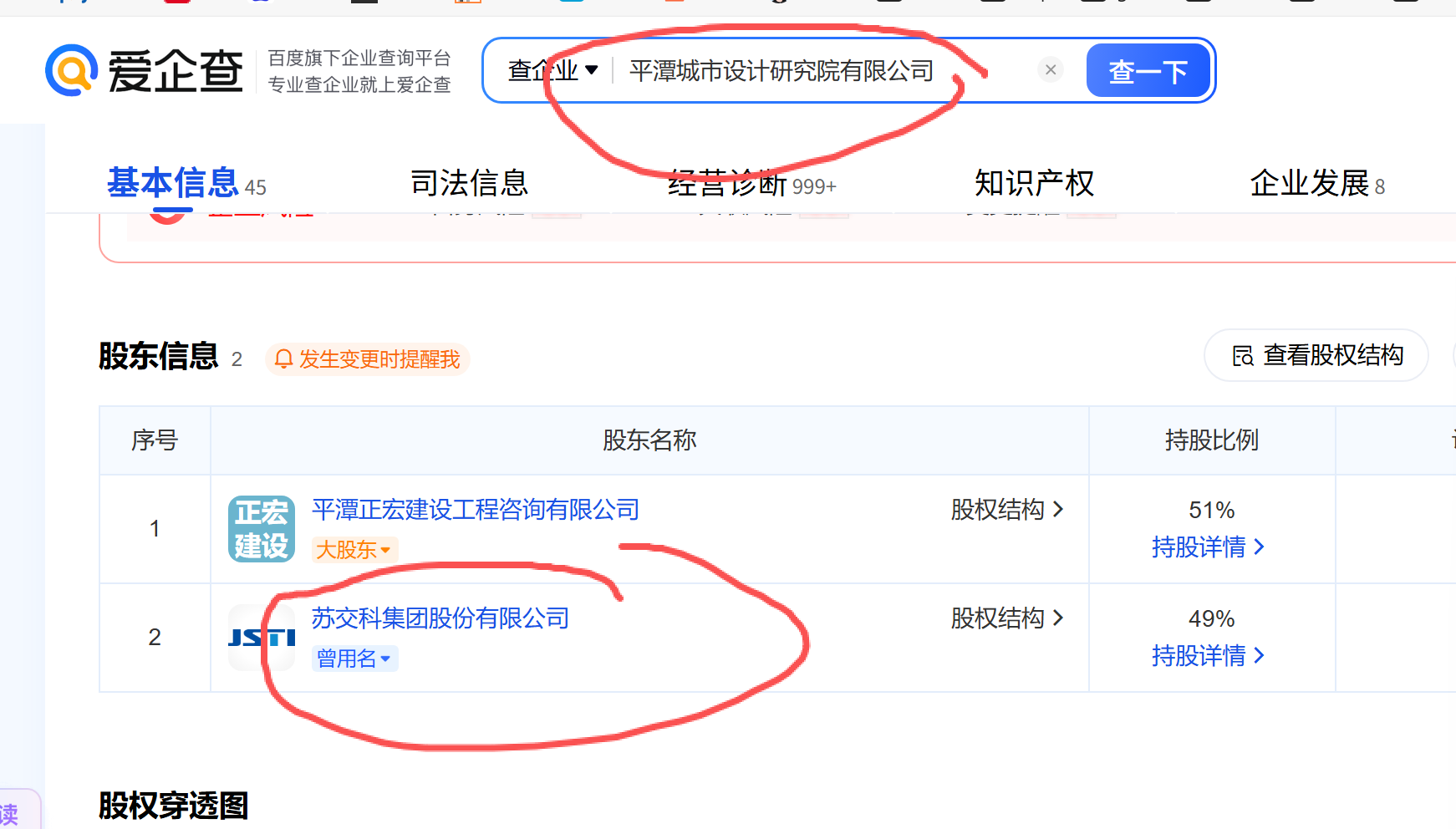This screenshot has height=829, width=1456.
Task: Click the 查一下 search button
Action: tap(1148, 70)
